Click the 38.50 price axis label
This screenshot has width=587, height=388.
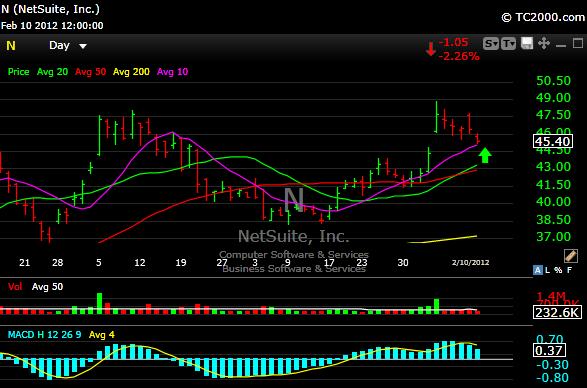(x=553, y=219)
